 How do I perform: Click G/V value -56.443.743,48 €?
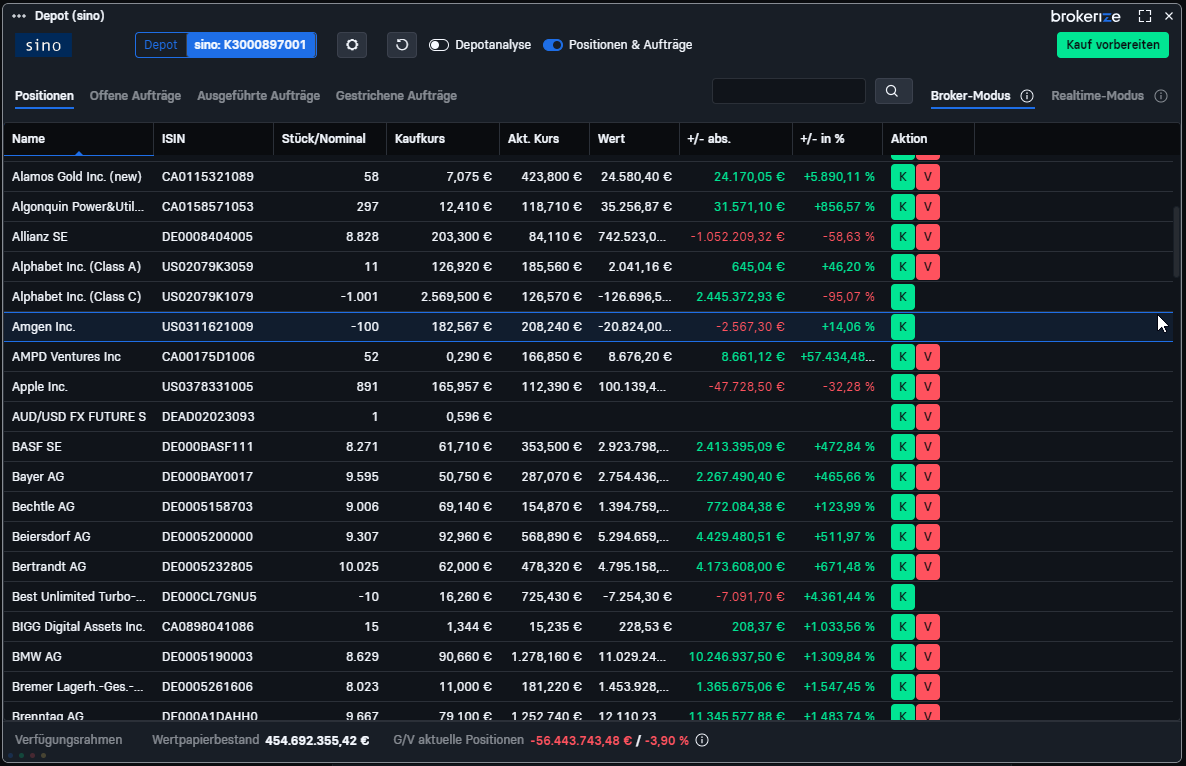coord(581,741)
